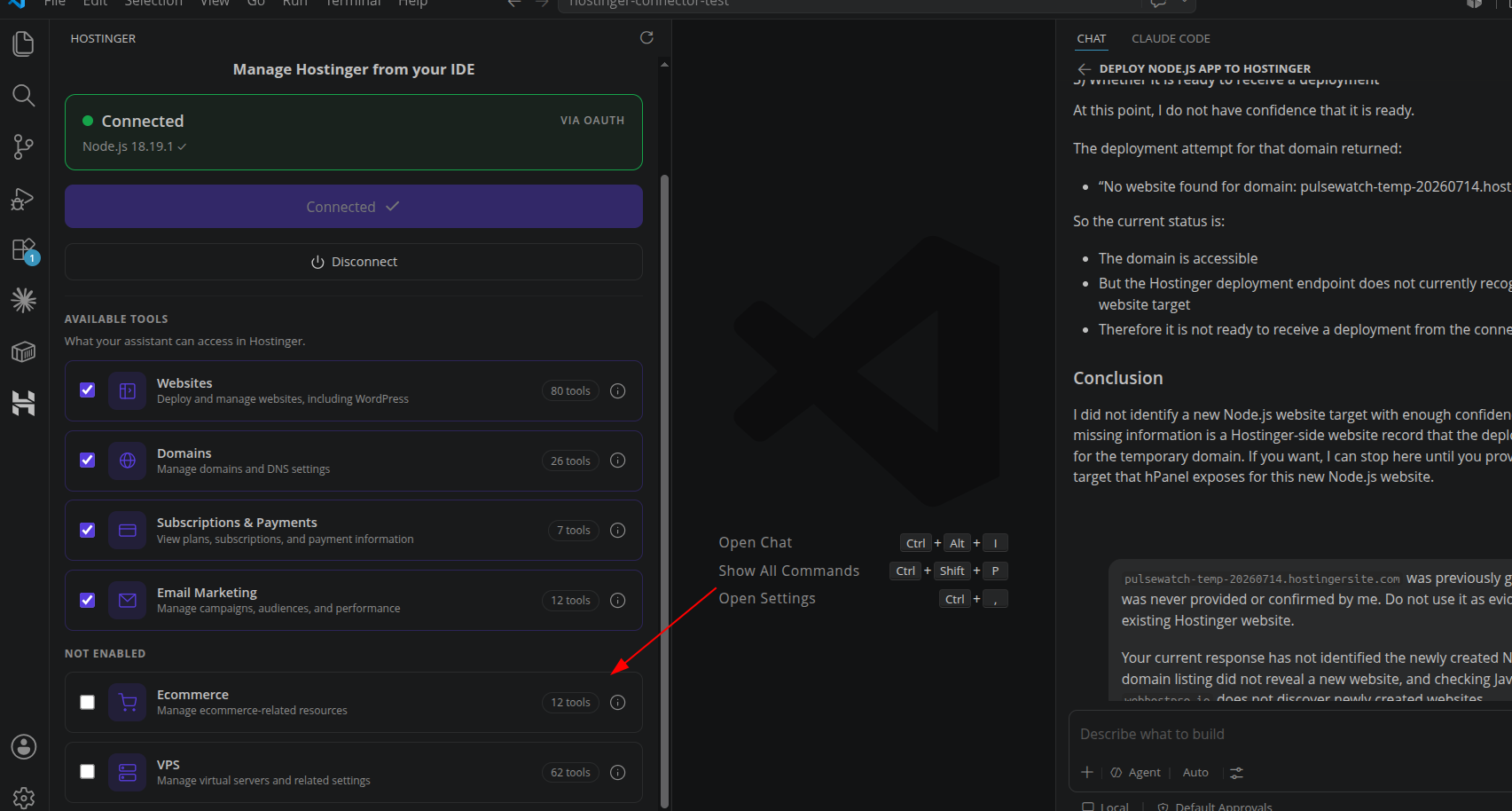Uncheck Subscriptions & Payments checkbox

coord(87,531)
